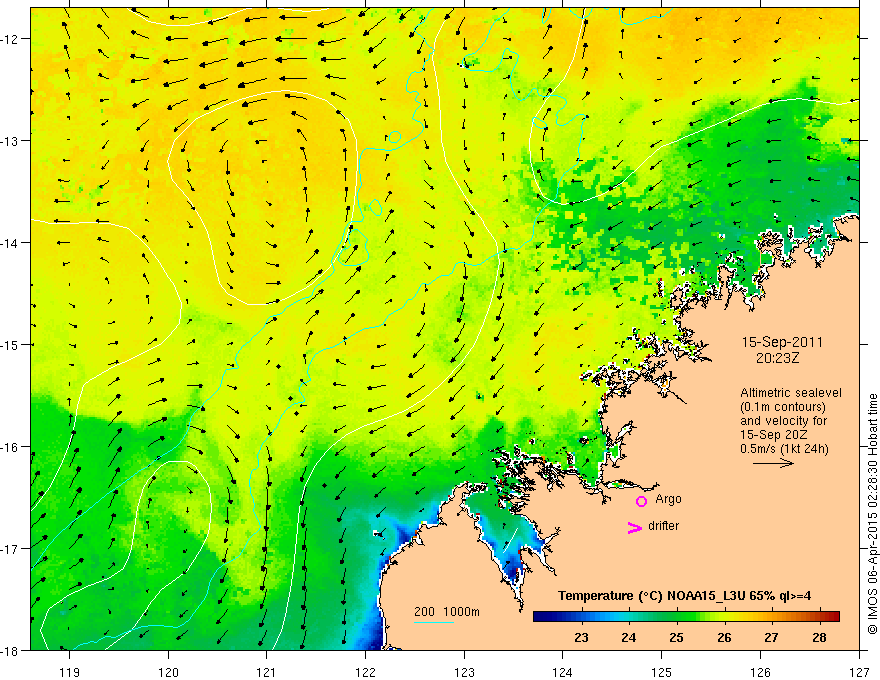Click the '20:23Z' time text

777,358
